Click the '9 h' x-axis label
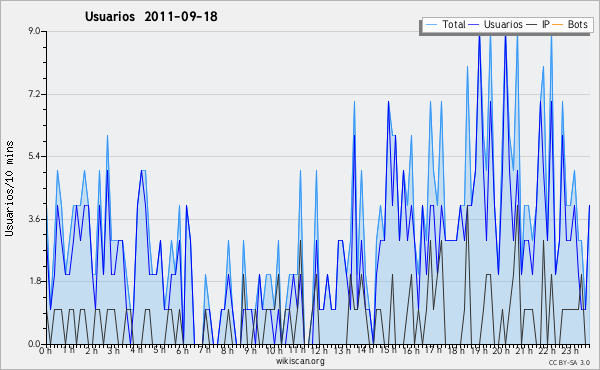This screenshot has width=600, height=370. pos(250,351)
